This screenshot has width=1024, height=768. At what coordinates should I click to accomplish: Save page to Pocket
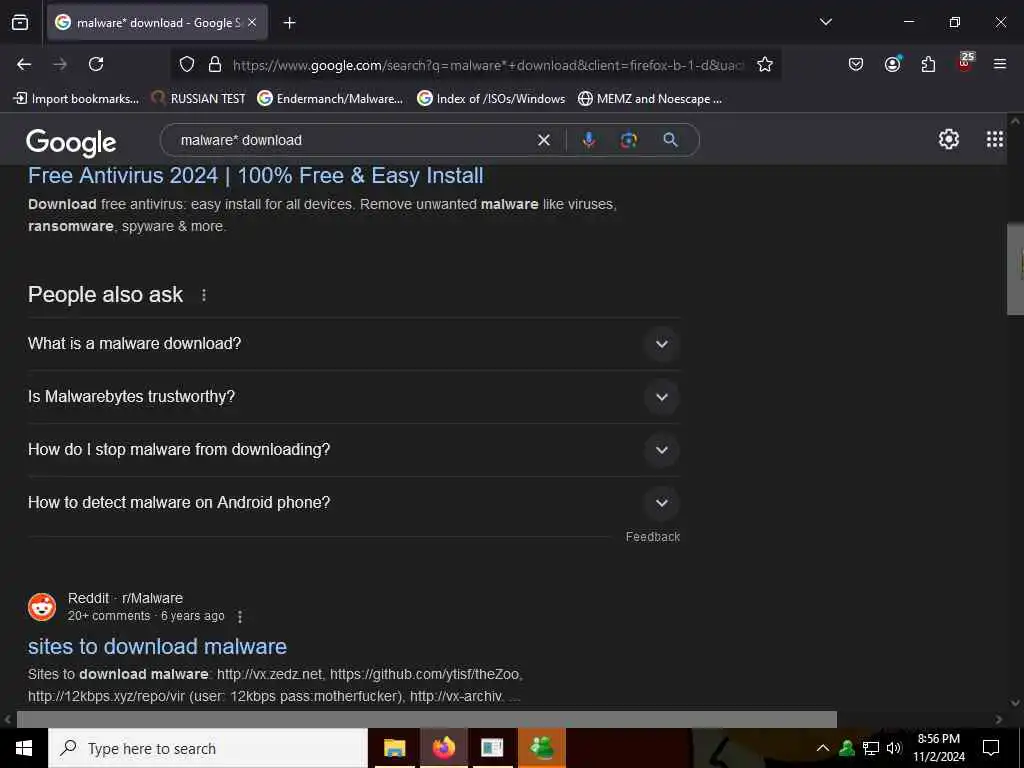856,64
